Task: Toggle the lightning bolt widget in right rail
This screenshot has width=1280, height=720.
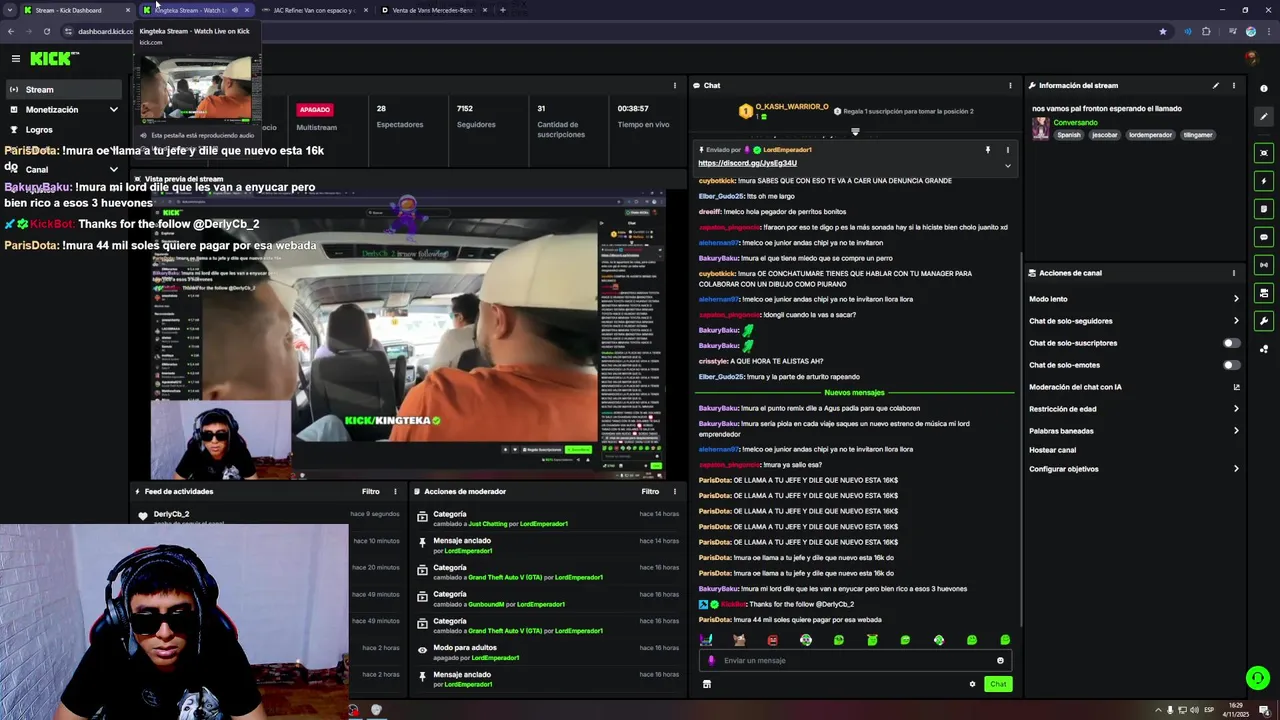Action: coord(1264,181)
